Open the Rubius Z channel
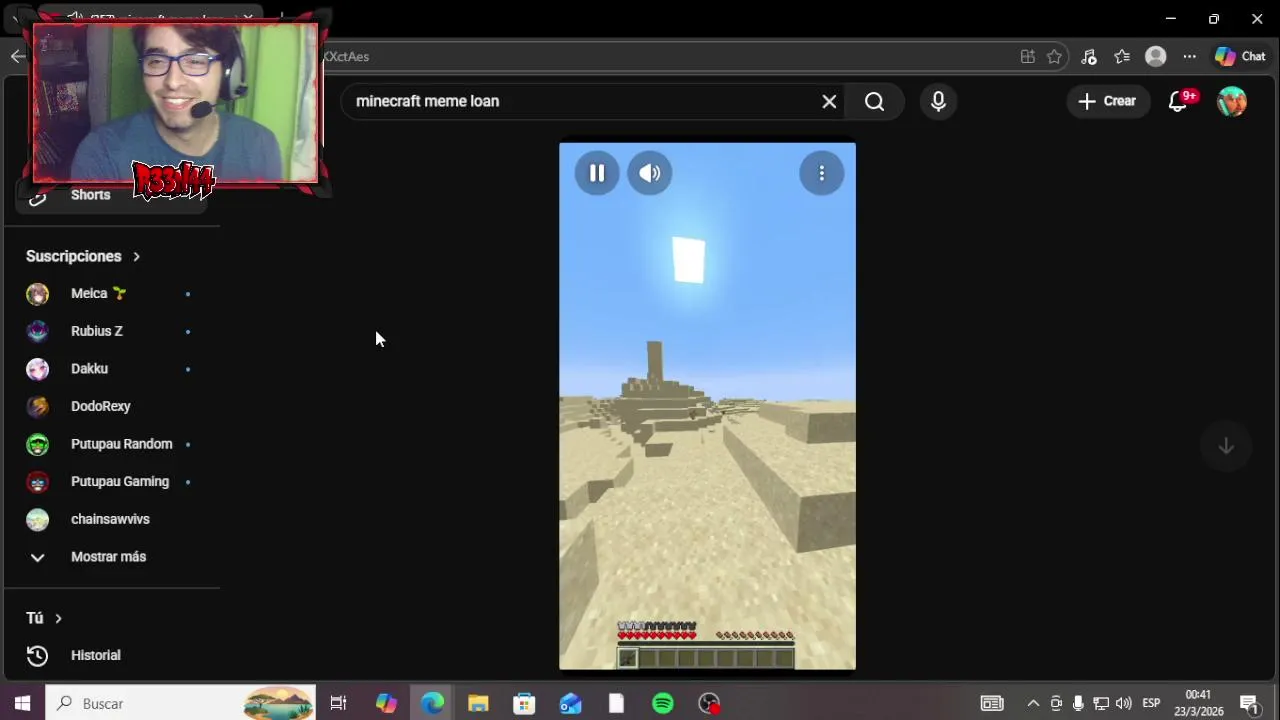 click(110, 331)
